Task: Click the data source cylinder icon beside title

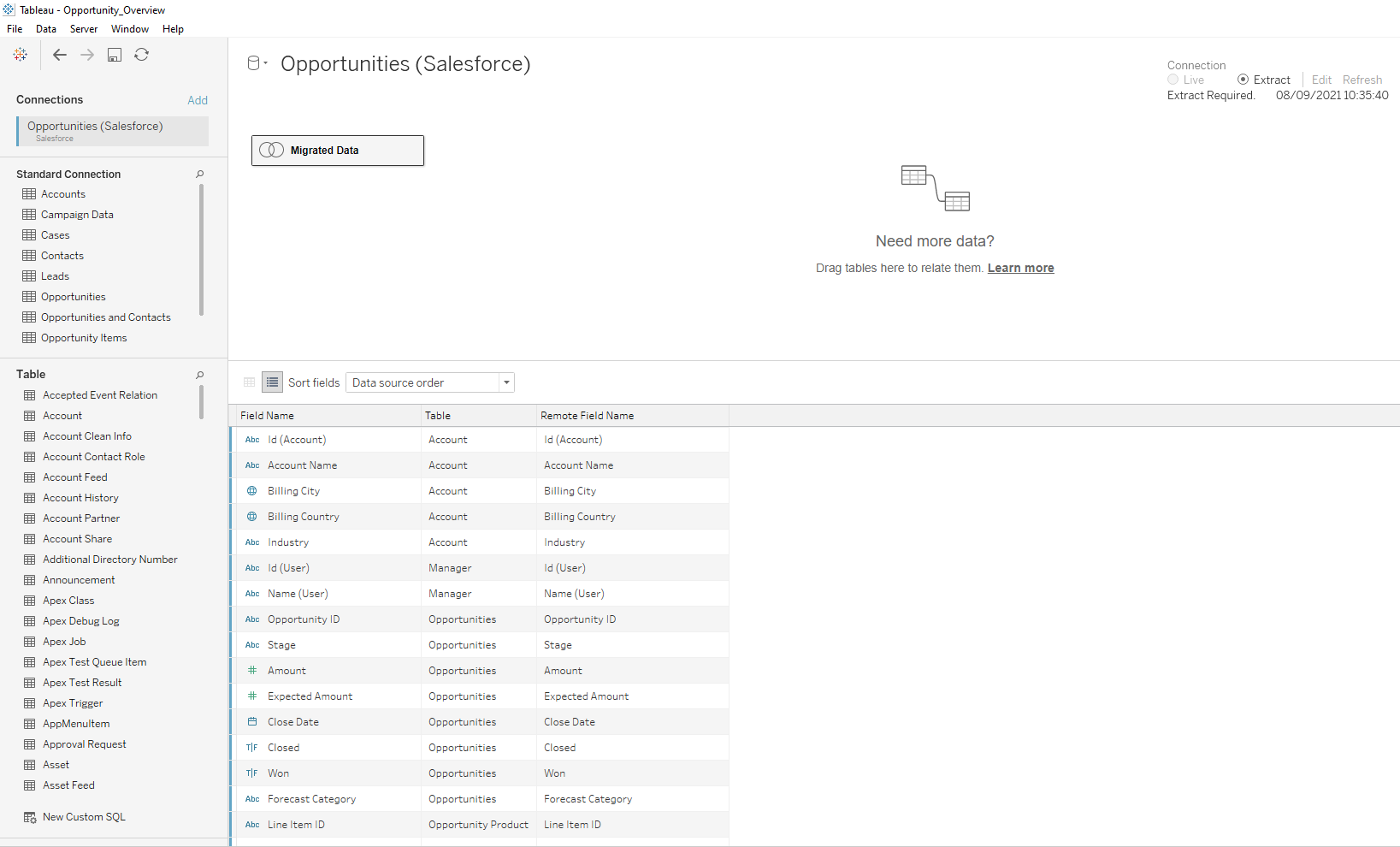Action: tap(253, 63)
